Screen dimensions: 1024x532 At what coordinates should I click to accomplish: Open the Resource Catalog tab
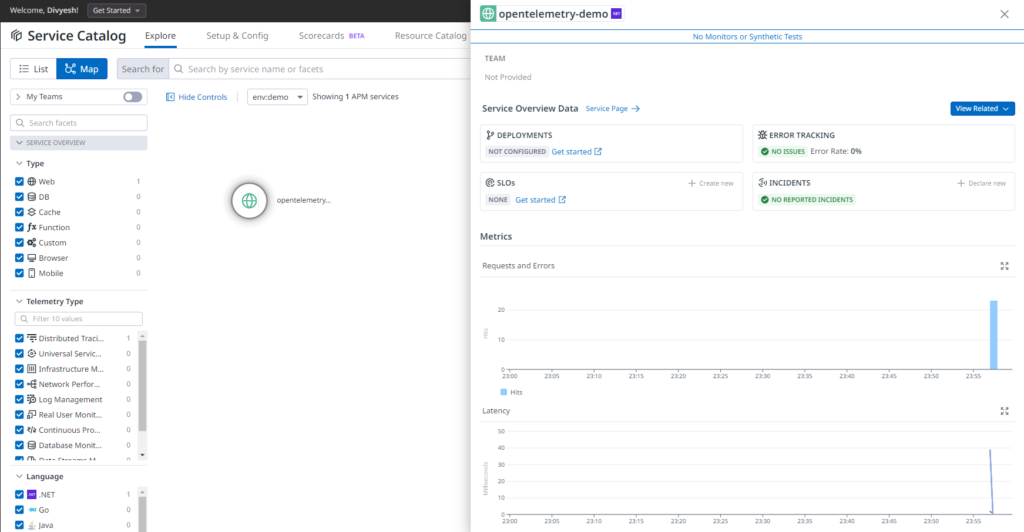pos(430,36)
